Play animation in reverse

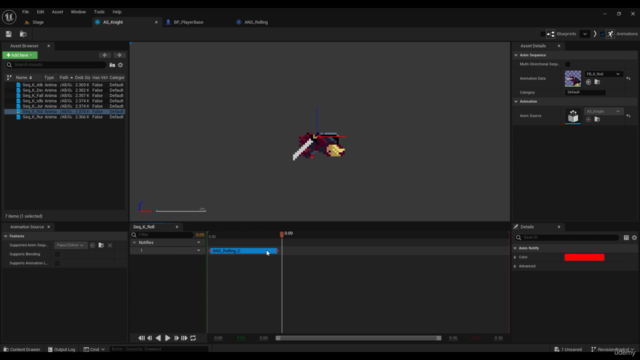tap(158, 338)
